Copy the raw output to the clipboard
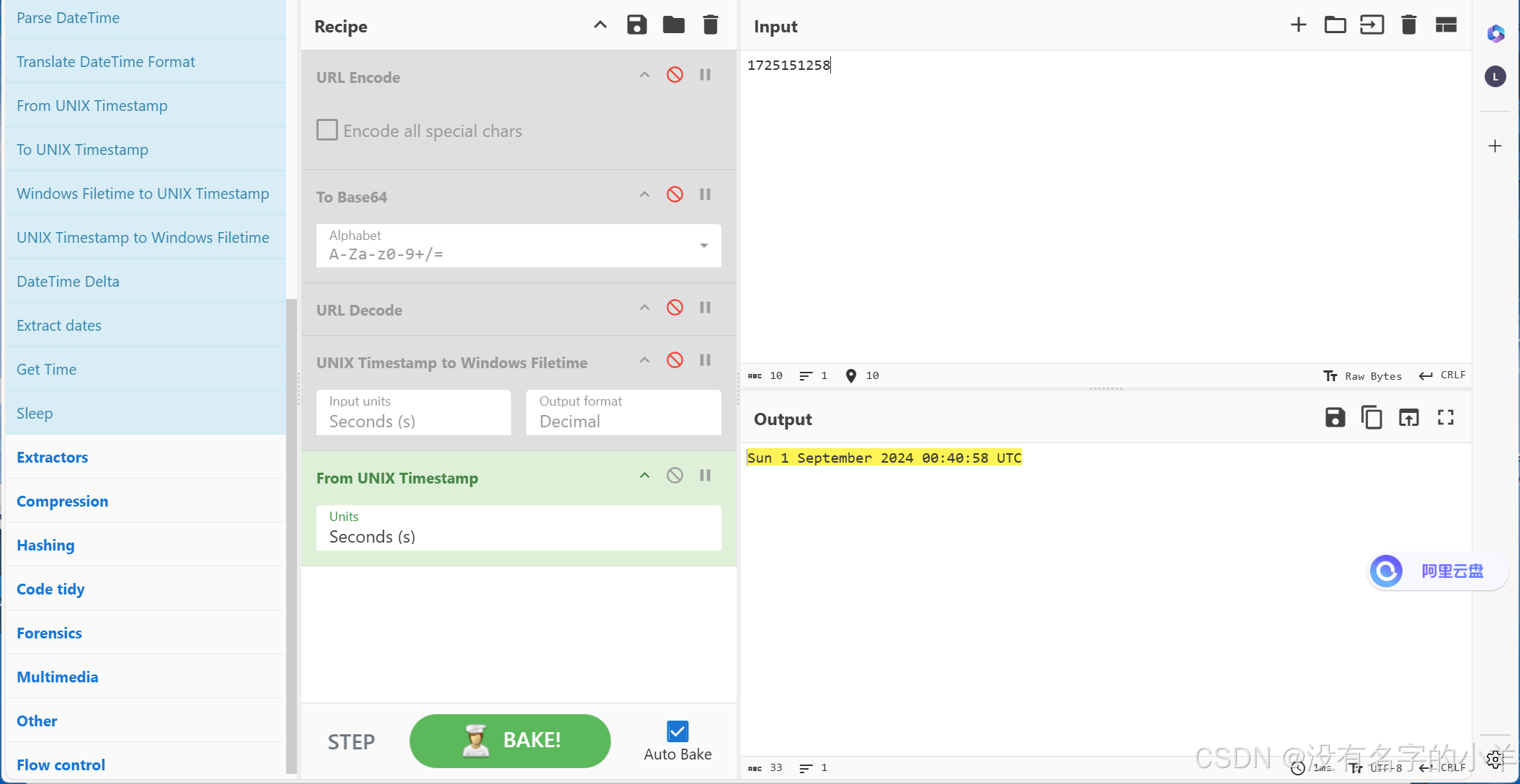The height and width of the screenshot is (784, 1520). [x=1372, y=418]
